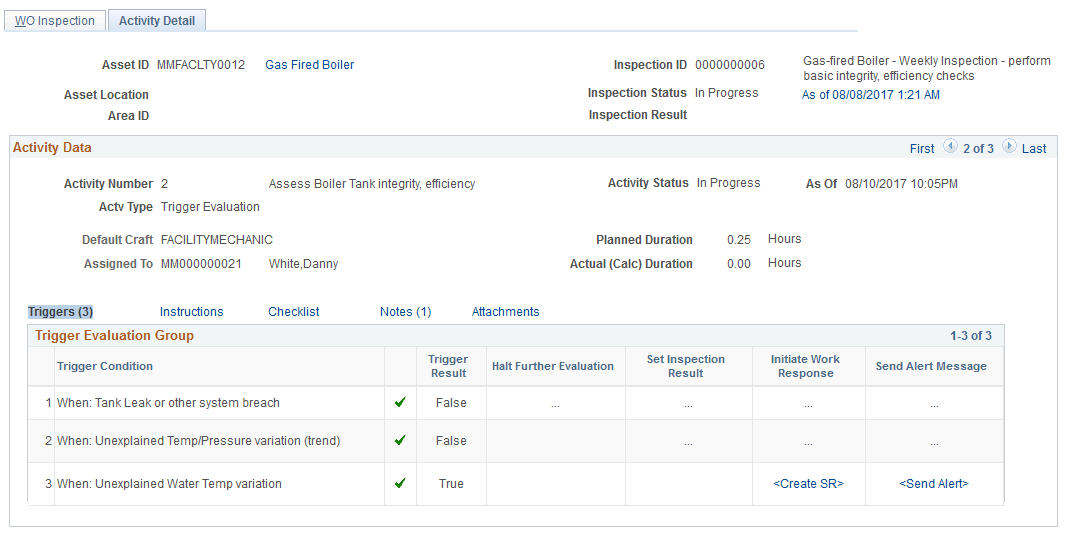Viewport: 1076px width, 536px height.
Task: Click the Trigger Result column header
Action: pyautogui.click(x=447, y=366)
